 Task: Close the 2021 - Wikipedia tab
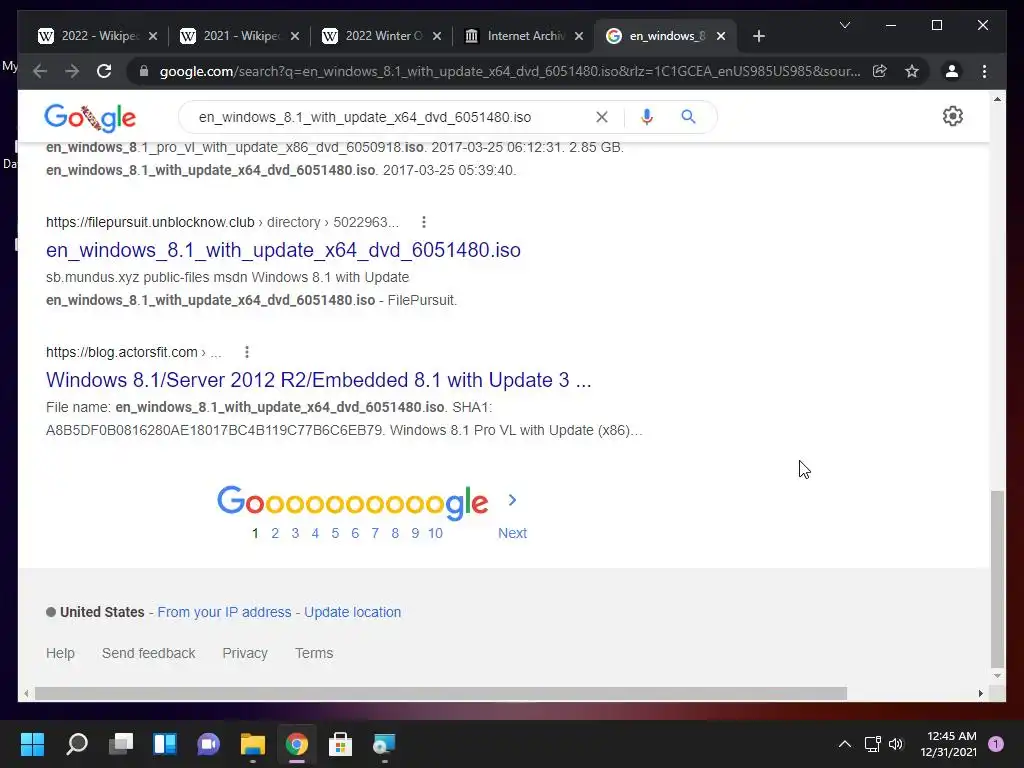(295, 36)
